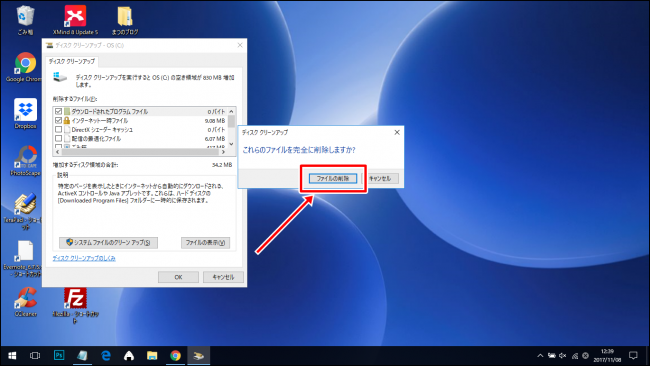Click OK in the Disk Cleanup window

pos(178,277)
